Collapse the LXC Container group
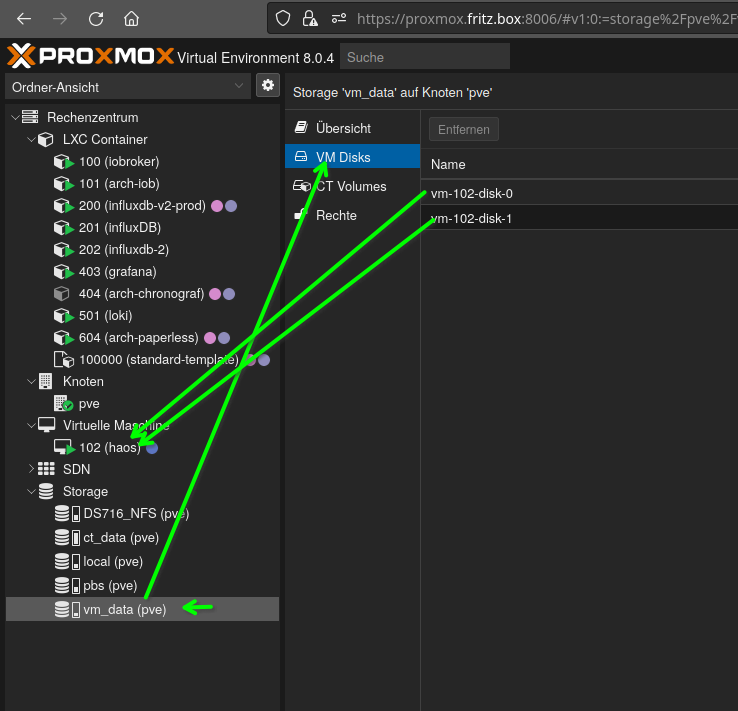This screenshot has width=738, height=711. [x=31, y=139]
